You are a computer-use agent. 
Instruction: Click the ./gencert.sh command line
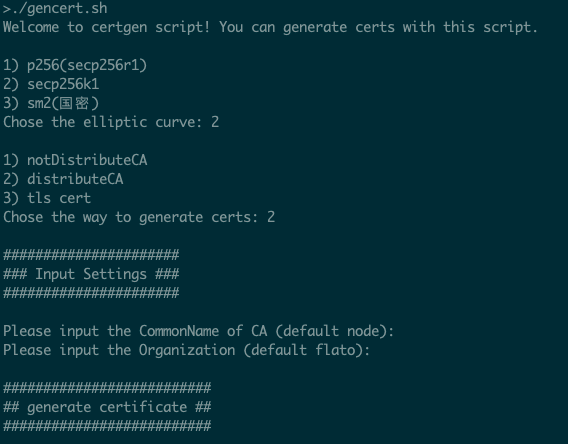coord(55,8)
